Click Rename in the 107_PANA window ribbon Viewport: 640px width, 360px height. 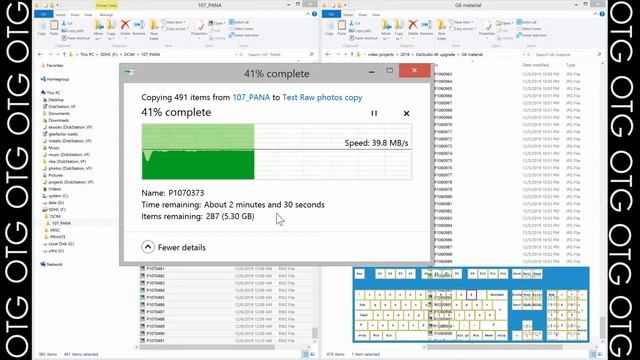click(139, 27)
